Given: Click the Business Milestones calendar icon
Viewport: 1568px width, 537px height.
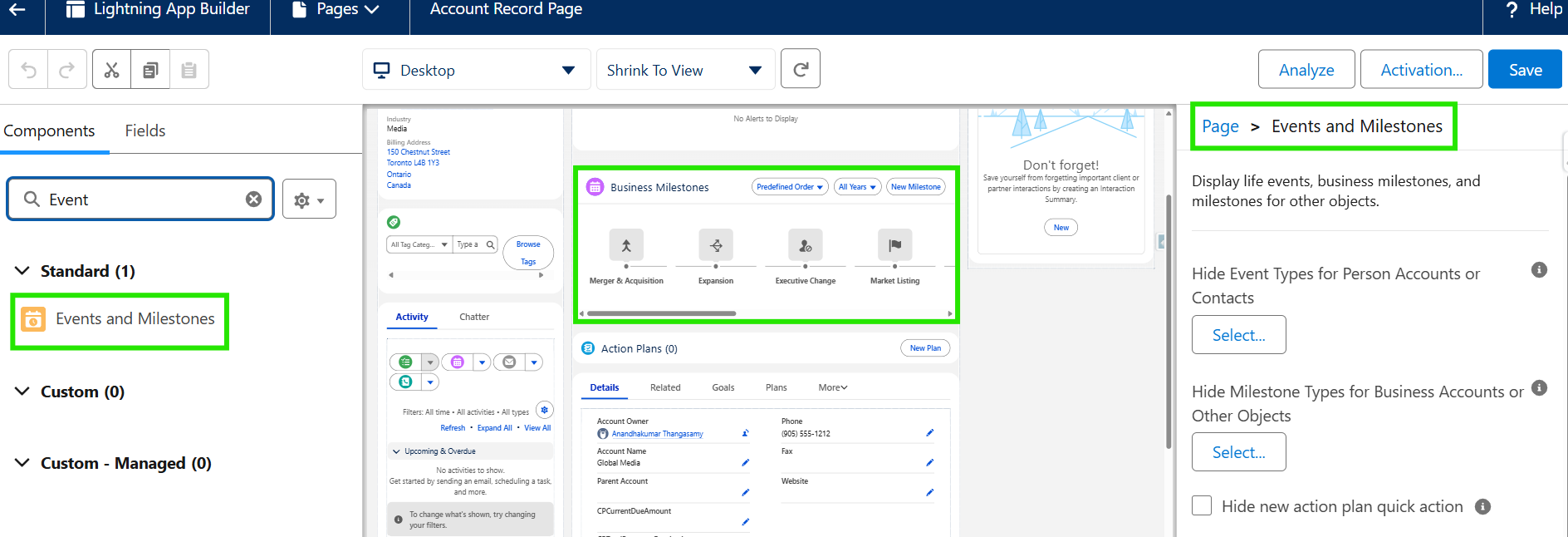Looking at the screenshot, I should pos(595,187).
